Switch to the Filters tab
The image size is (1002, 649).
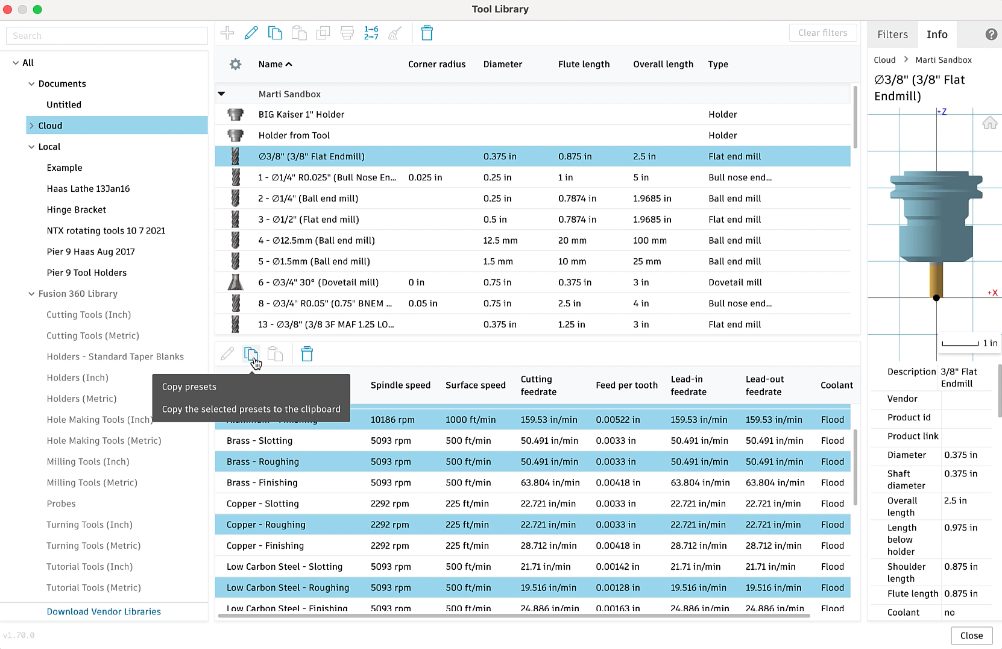[892, 34]
